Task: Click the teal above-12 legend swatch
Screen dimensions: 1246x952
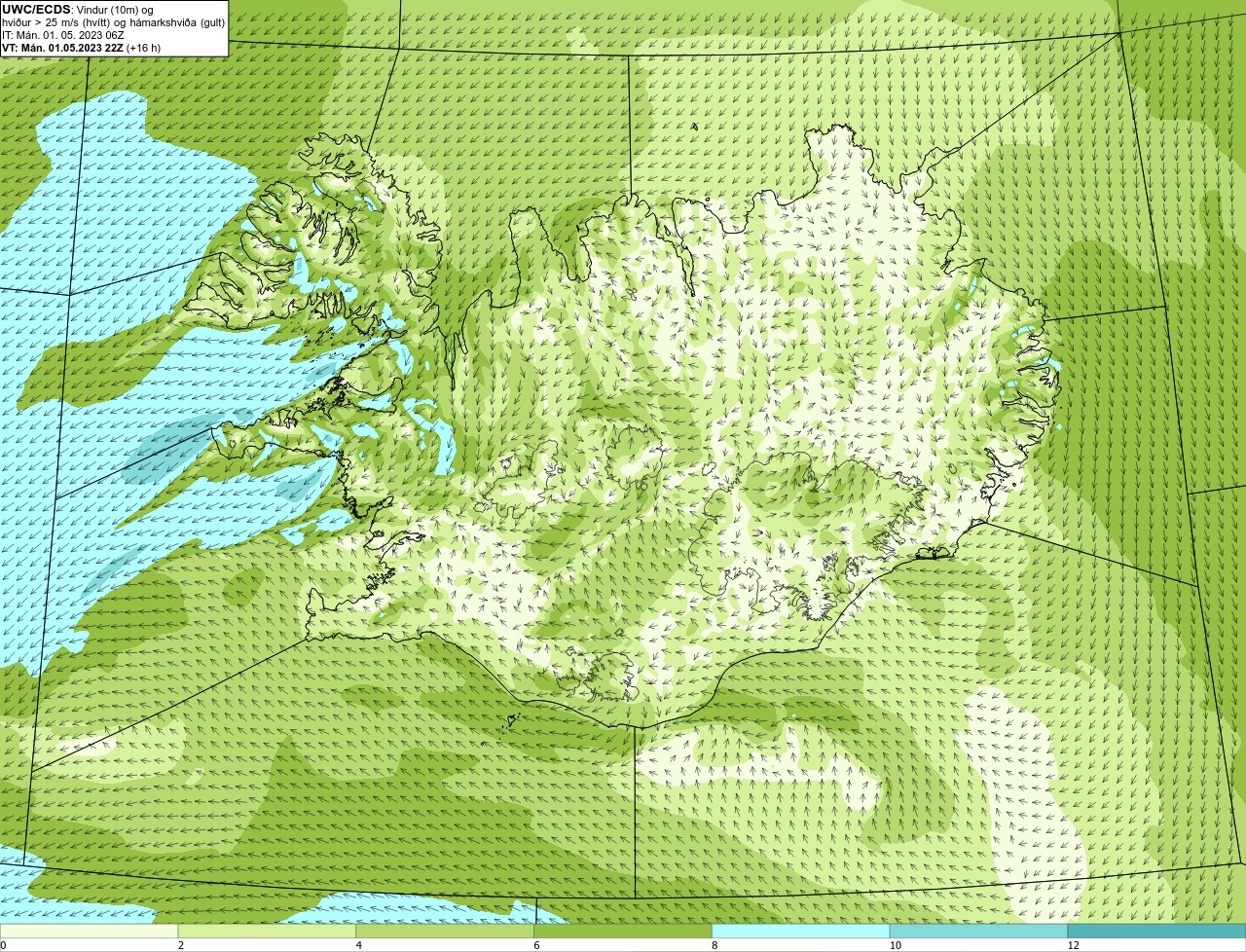Action: pyautogui.click(x=1156, y=931)
